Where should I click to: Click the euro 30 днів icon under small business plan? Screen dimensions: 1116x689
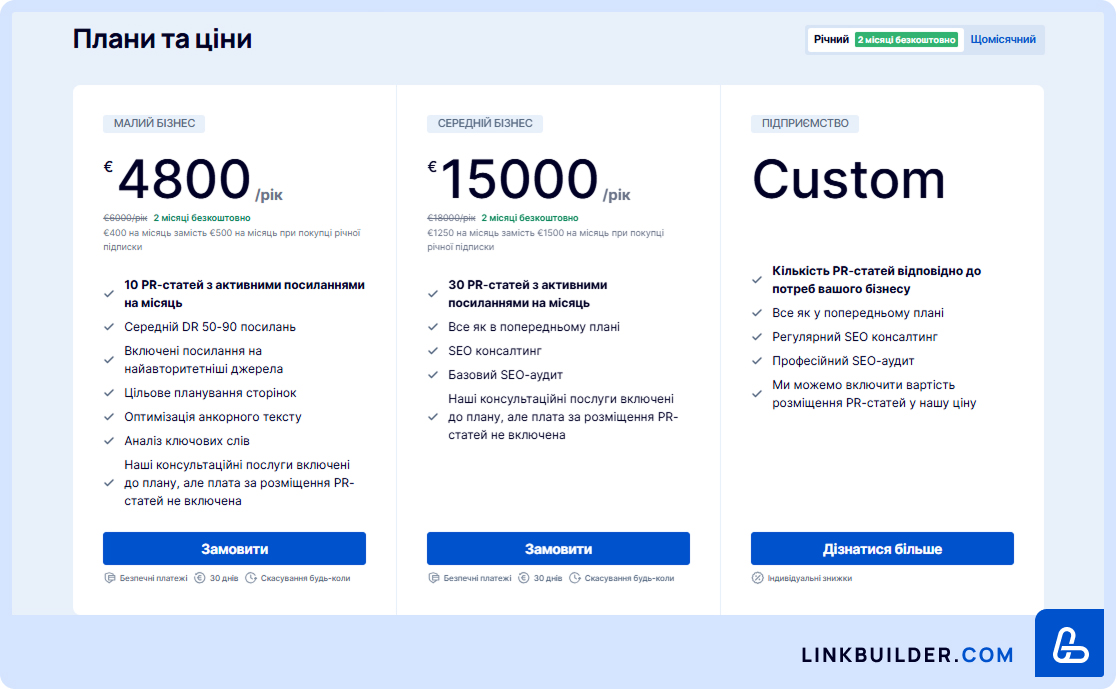pos(200,578)
